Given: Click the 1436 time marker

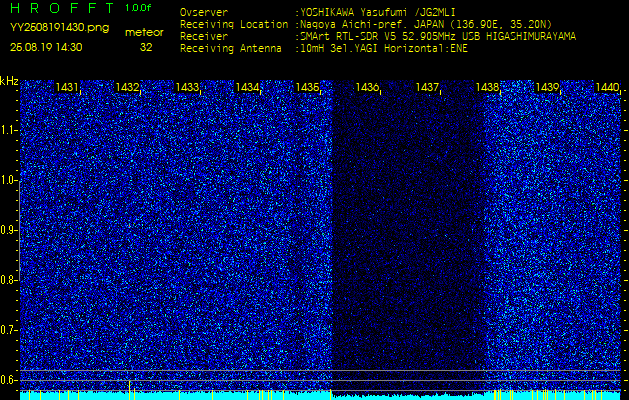Looking at the screenshot, I should (367, 87).
